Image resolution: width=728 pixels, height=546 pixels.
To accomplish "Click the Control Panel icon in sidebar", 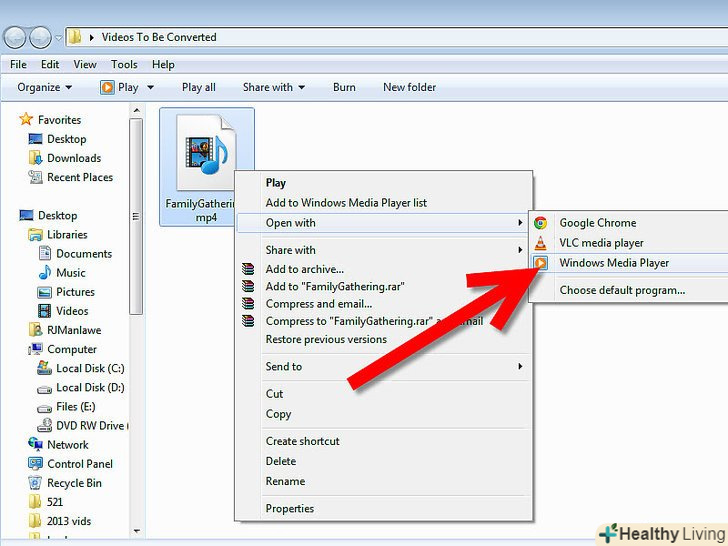I will click(x=36, y=464).
